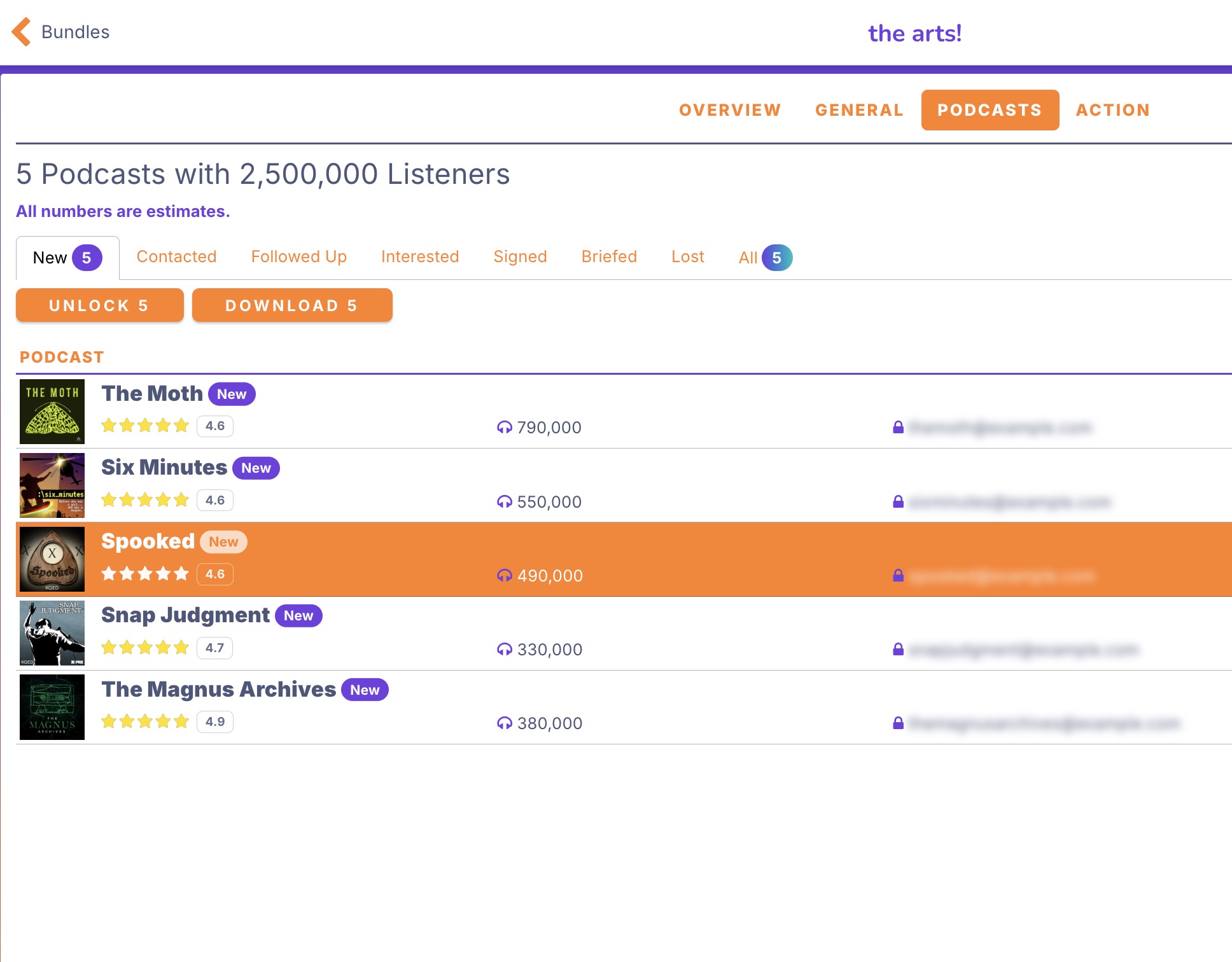Return to Bundles
Screen dimensions: 1232x962
point(75,32)
